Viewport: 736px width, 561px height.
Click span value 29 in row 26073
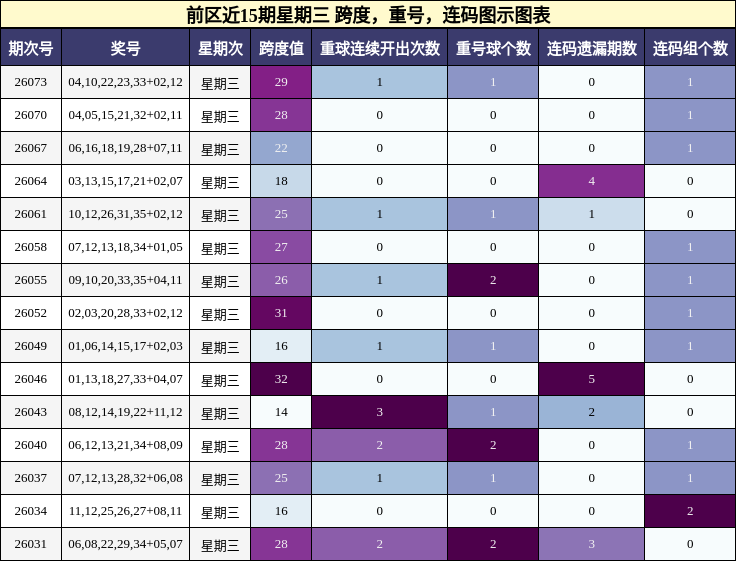[x=281, y=82]
